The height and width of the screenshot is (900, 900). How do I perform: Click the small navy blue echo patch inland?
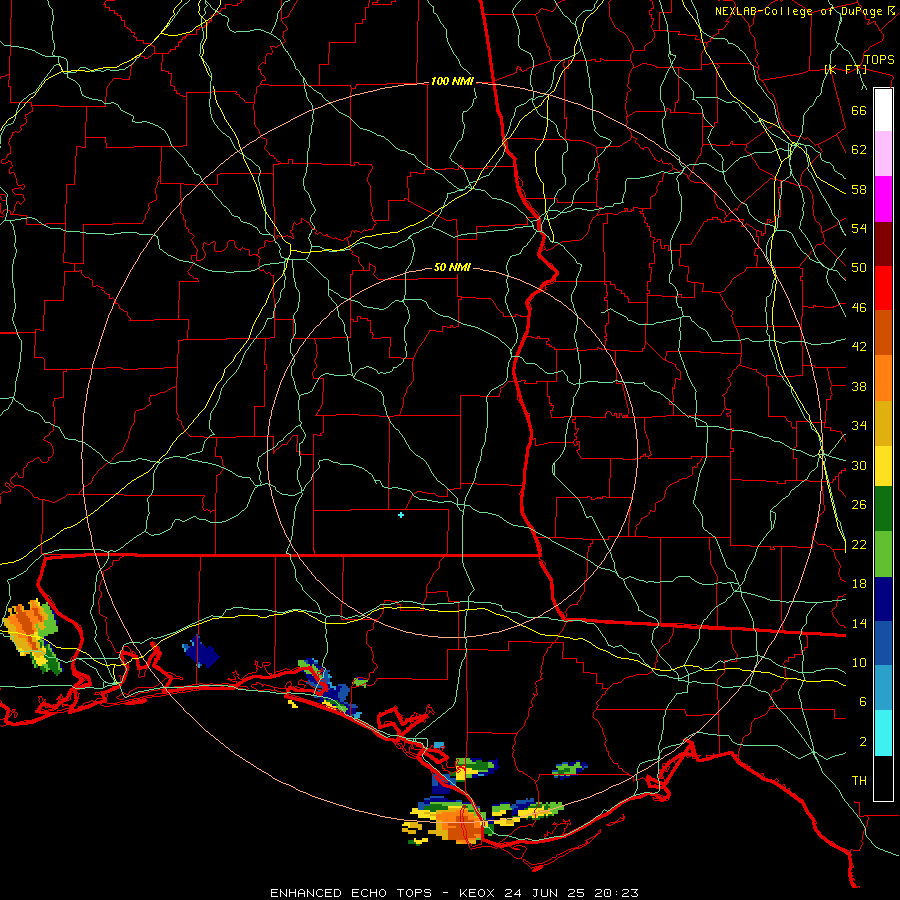click(200, 652)
